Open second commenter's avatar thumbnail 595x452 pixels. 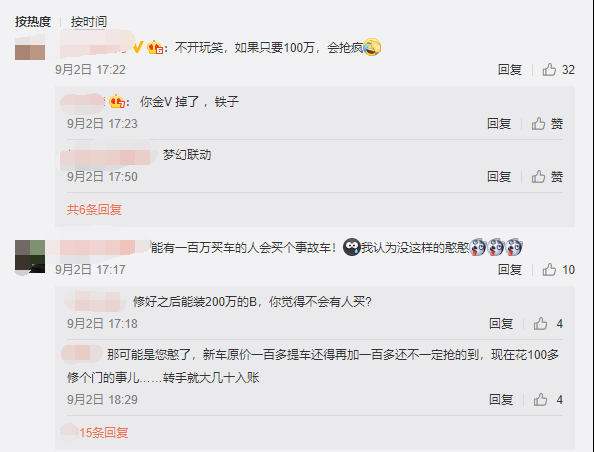30,256
